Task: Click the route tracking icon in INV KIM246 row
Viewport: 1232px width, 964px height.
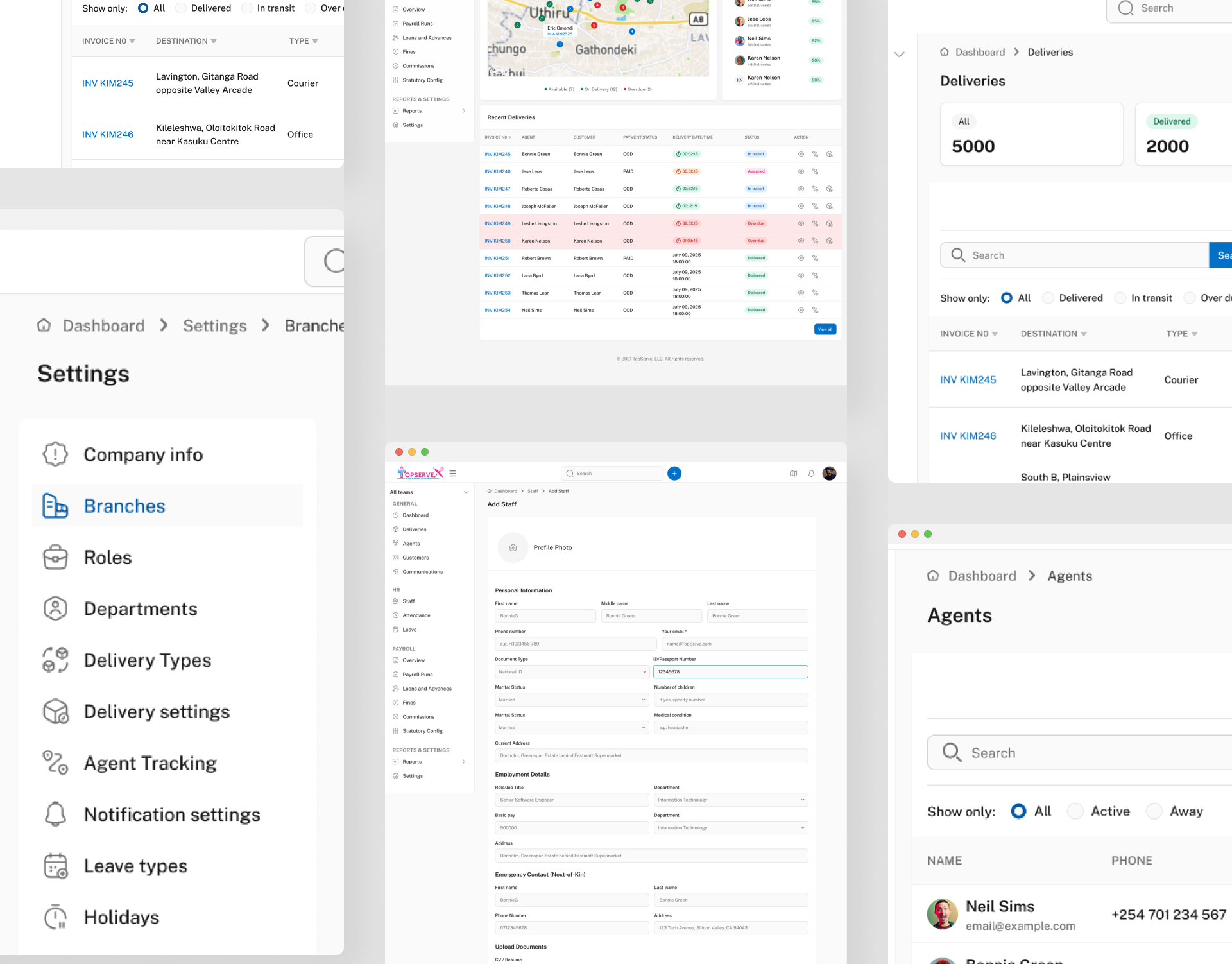Action: click(815, 171)
